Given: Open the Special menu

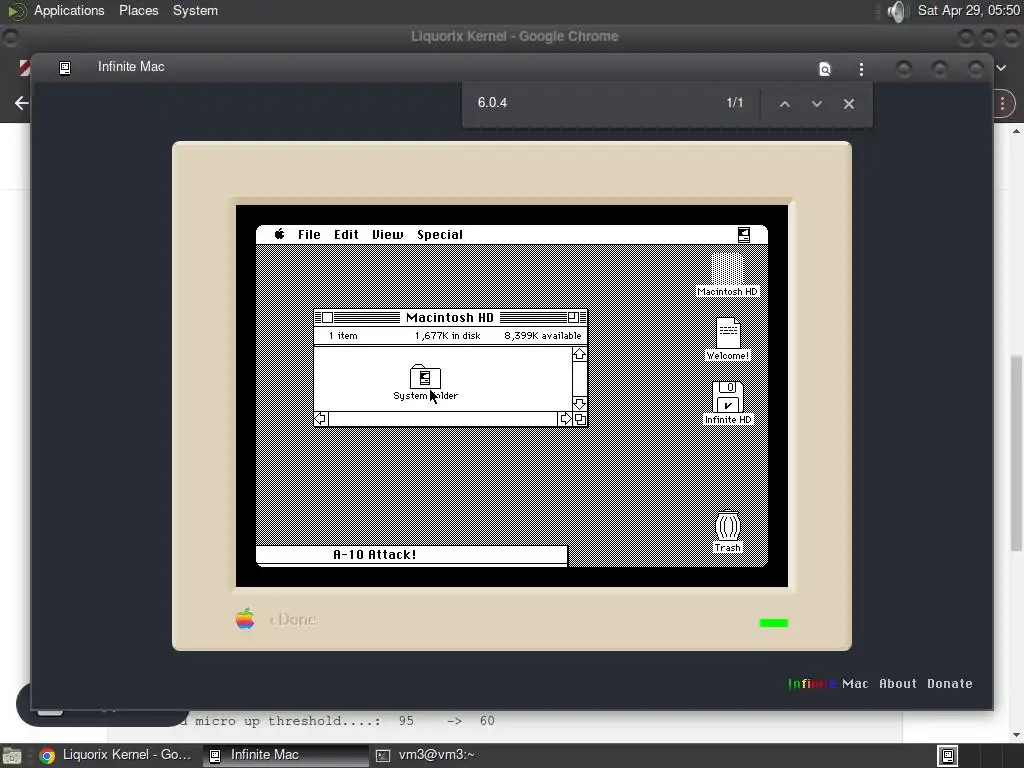Looking at the screenshot, I should (x=440, y=234).
